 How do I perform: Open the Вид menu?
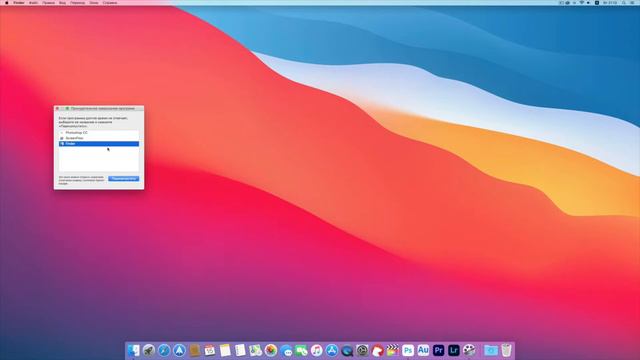(62, 3)
